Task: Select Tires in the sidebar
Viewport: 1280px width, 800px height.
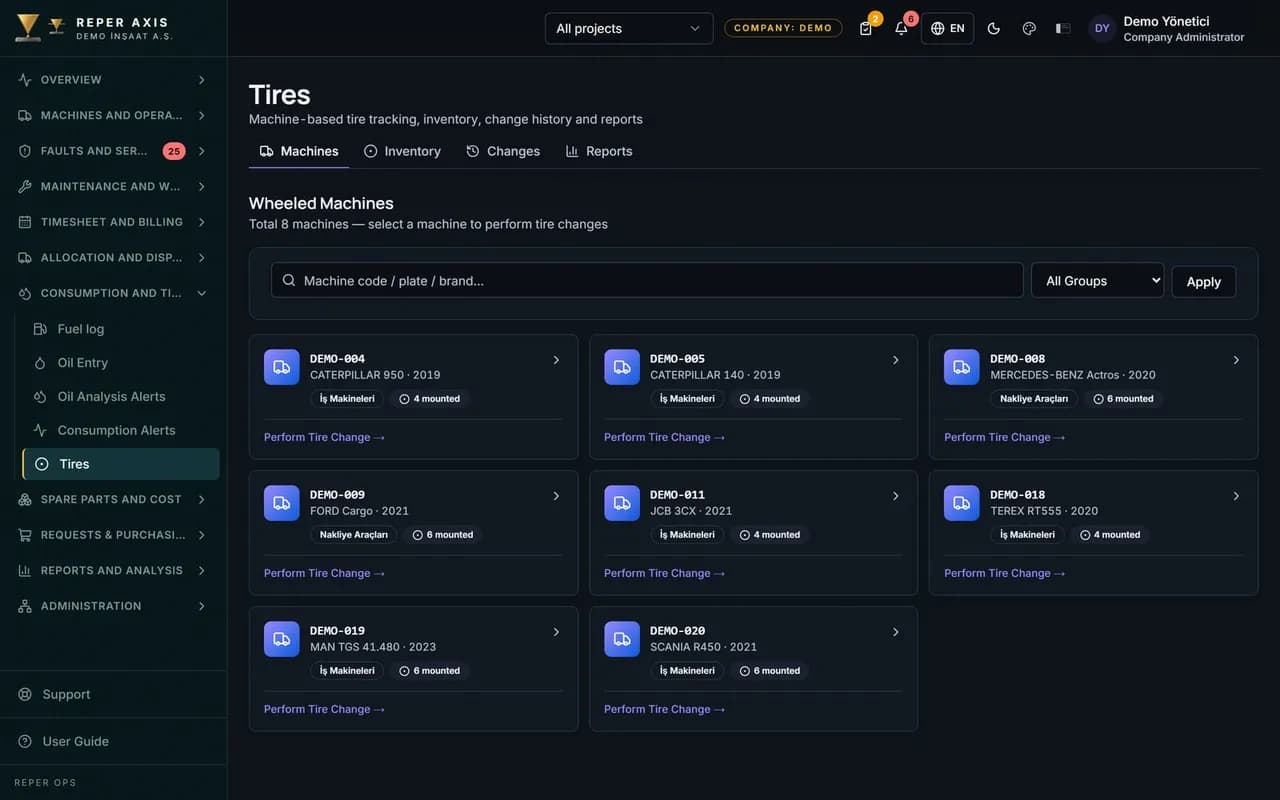Action: tap(120, 464)
